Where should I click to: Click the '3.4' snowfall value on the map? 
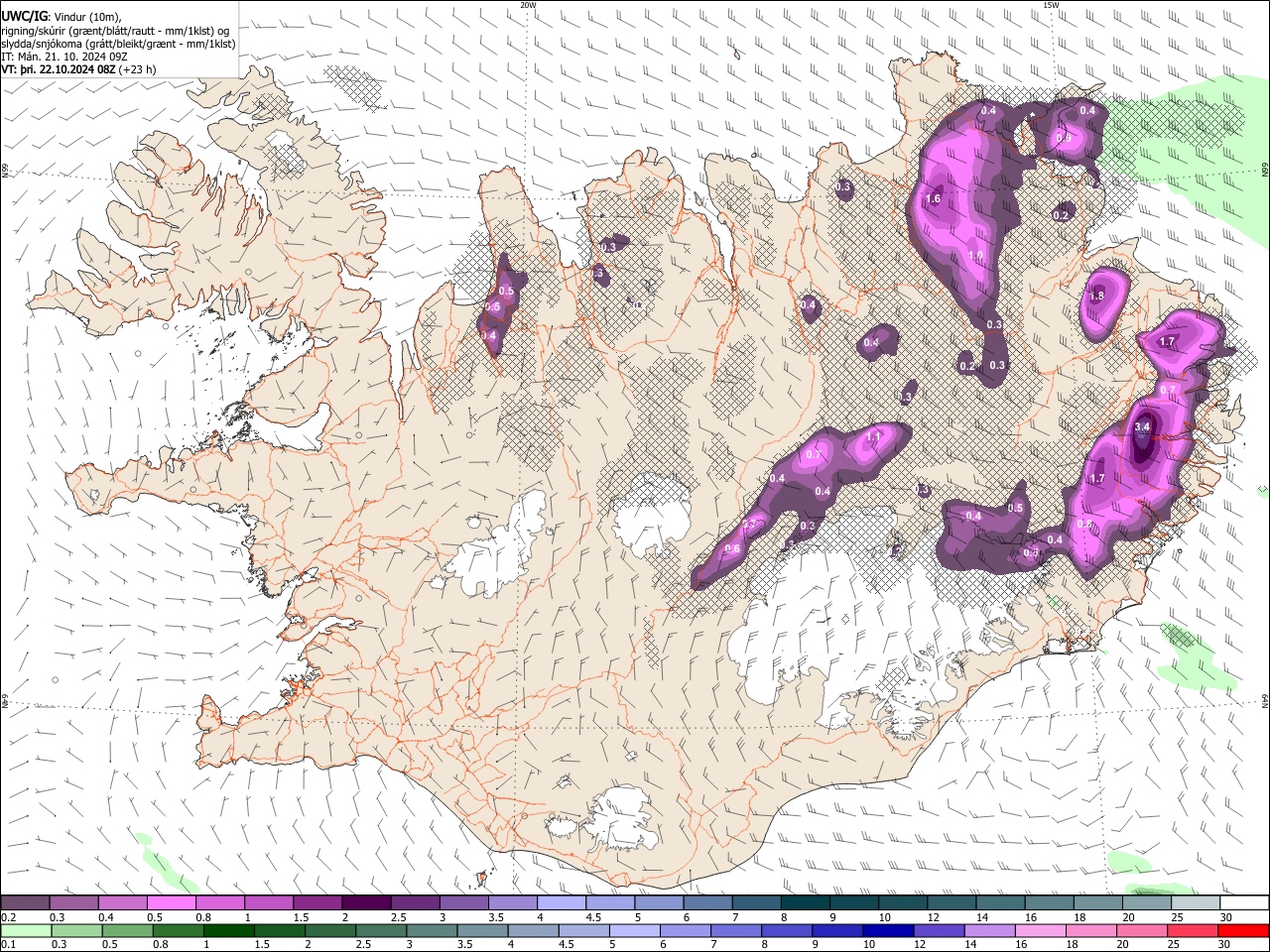(x=1142, y=427)
